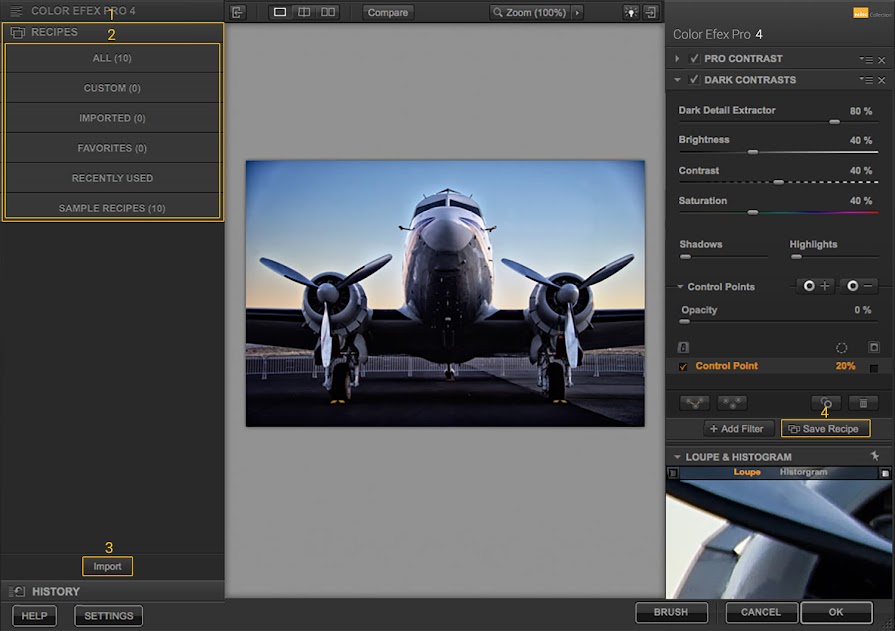Image resolution: width=895 pixels, height=631 pixels.
Task: Uncheck the Dark Contrasts filter
Action: [694, 80]
